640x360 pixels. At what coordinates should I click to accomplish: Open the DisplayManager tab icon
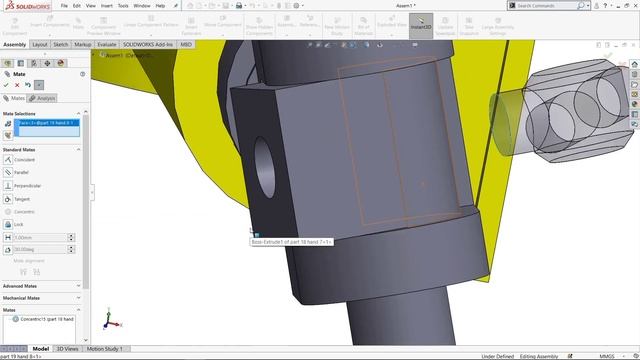pyautogui.click(x=61, y=63)
